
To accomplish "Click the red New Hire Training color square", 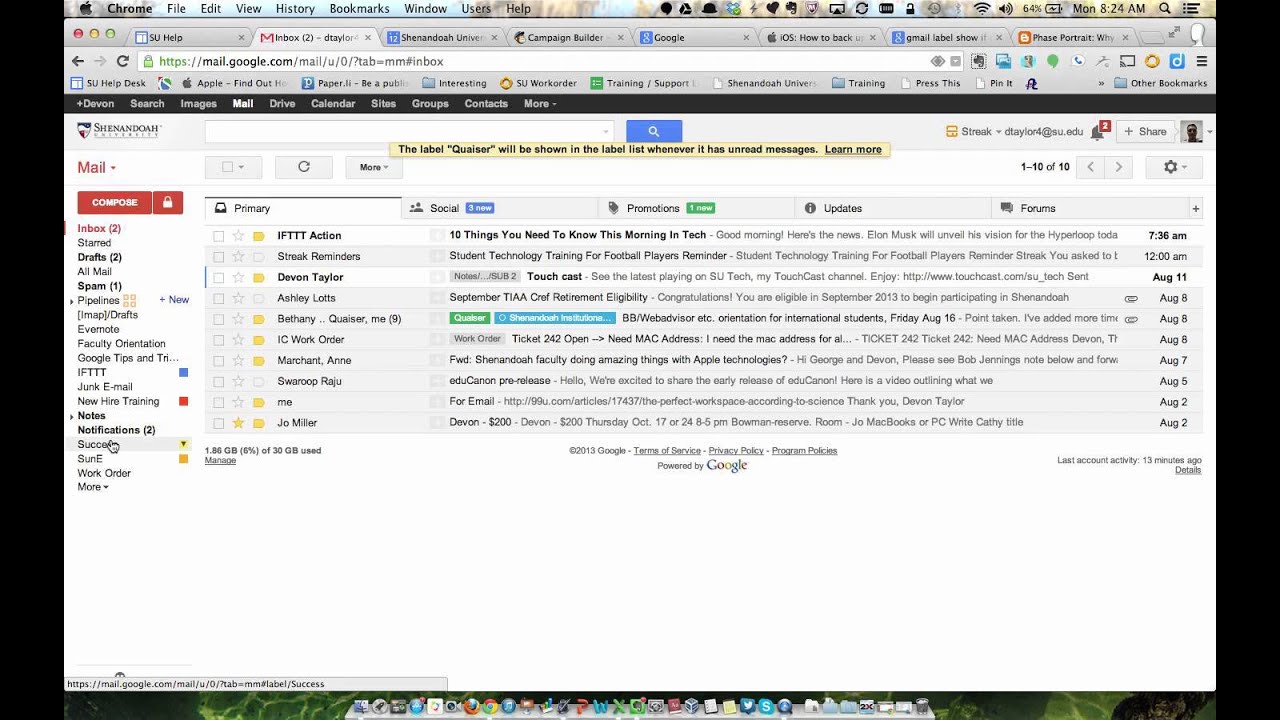I will (x=183, y=401).
